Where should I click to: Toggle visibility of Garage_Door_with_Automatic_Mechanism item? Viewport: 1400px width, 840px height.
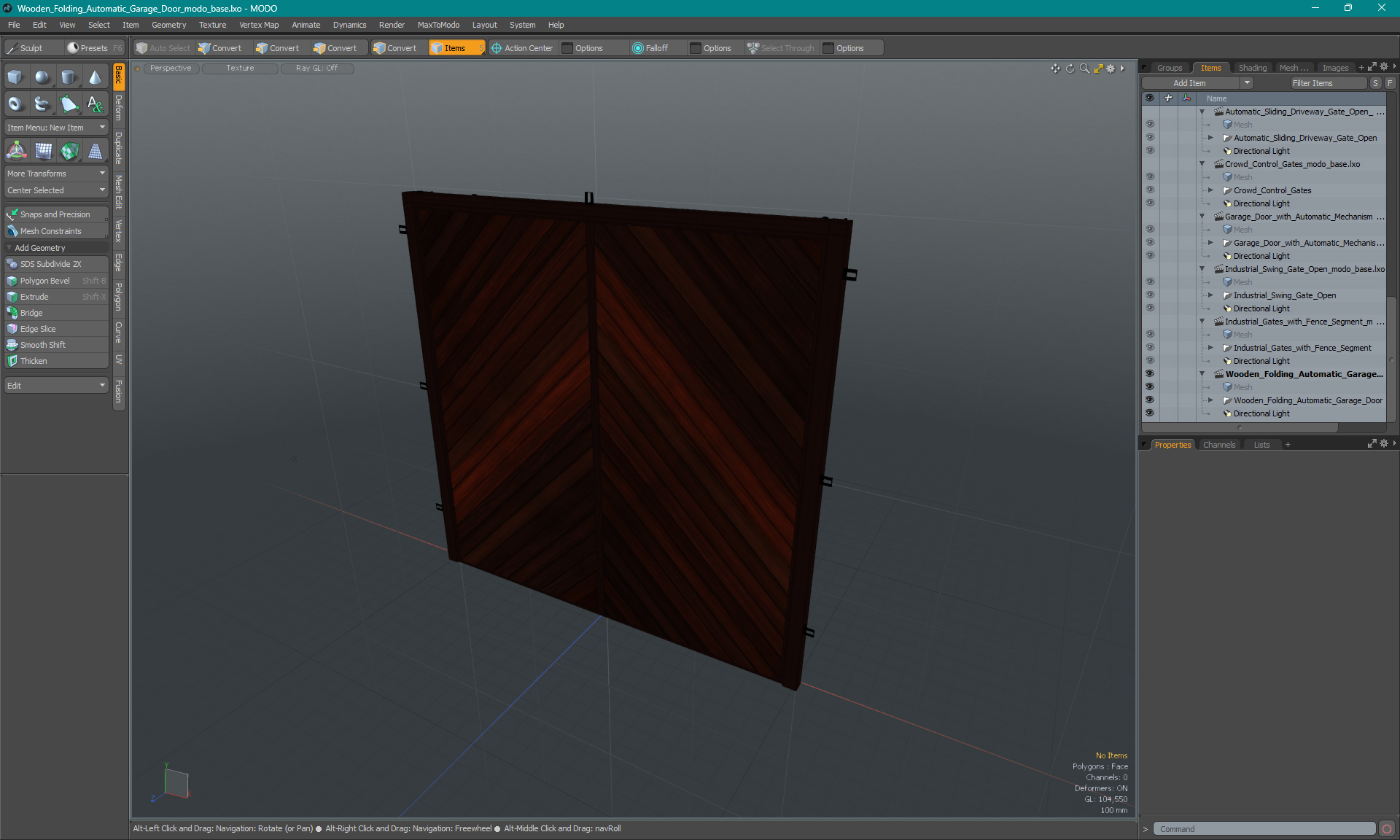[x=1150, y=242]
